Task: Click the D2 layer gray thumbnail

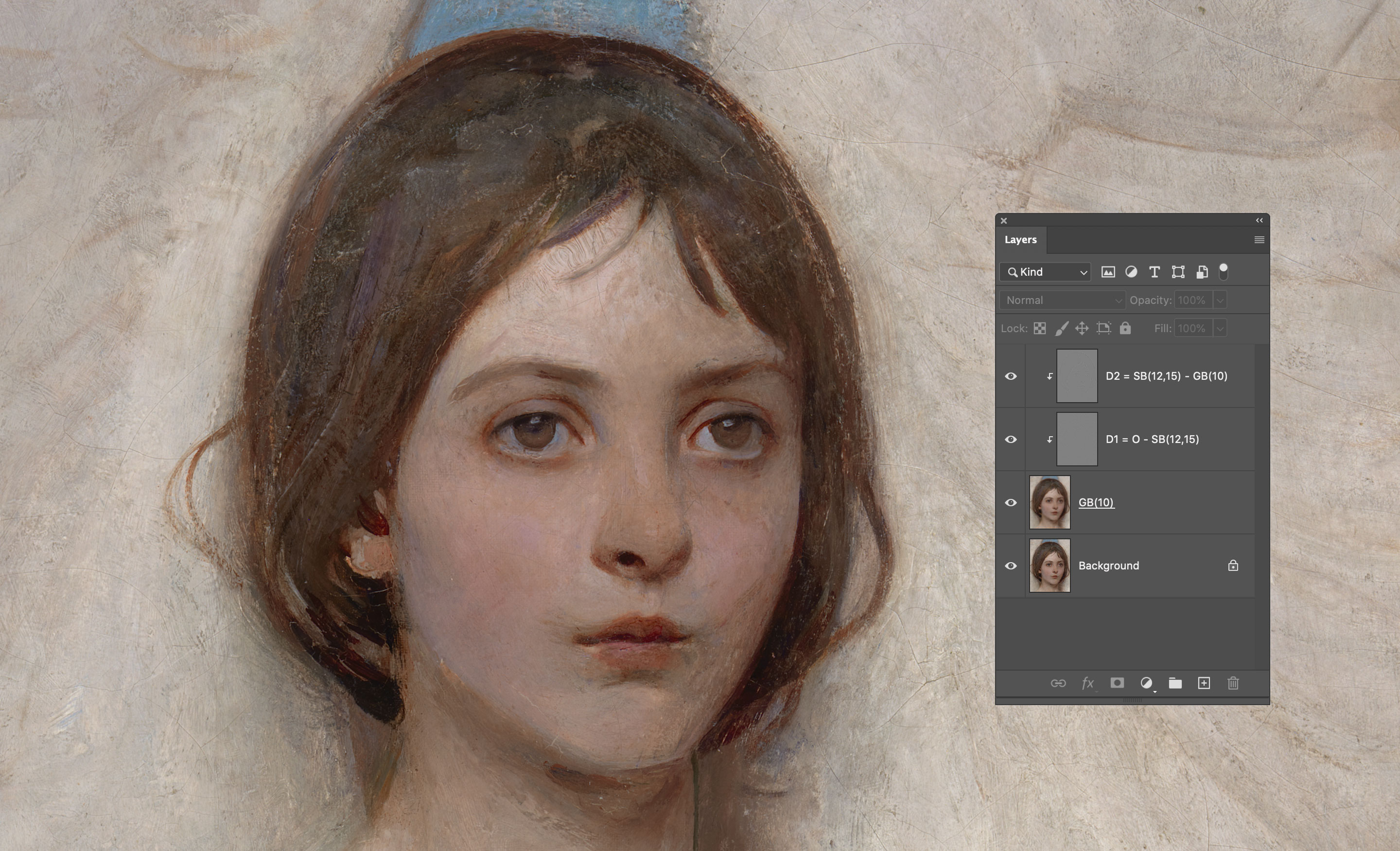Action: point(1077,376)
